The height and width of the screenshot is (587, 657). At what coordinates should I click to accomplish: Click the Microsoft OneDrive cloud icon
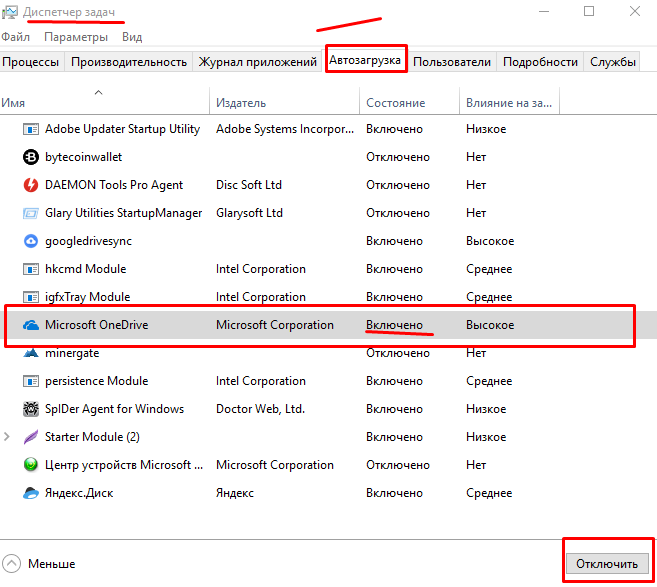click(30, 325)
